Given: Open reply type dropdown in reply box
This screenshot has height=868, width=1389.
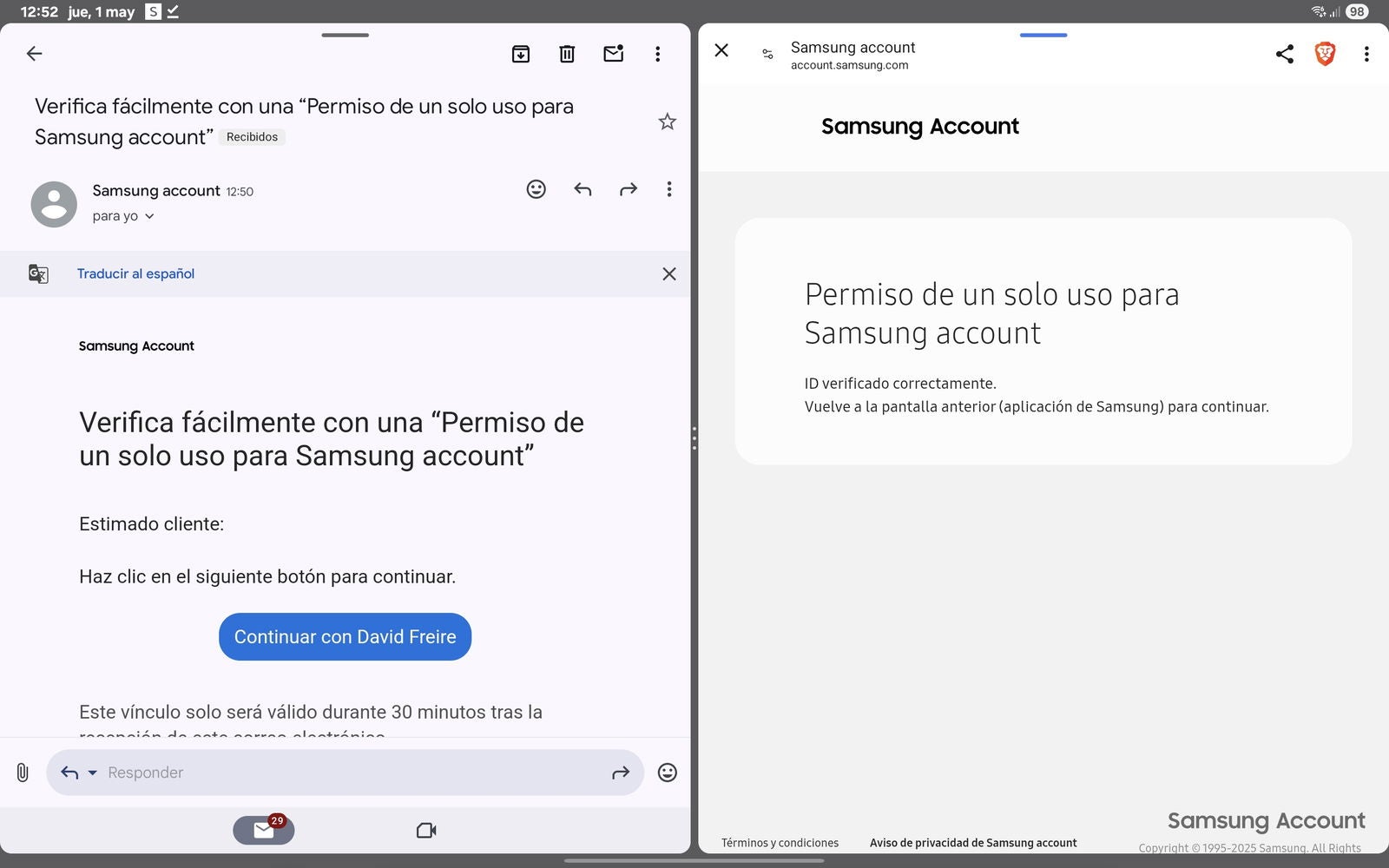Looking at the screenshot, I should coord(92,773).
